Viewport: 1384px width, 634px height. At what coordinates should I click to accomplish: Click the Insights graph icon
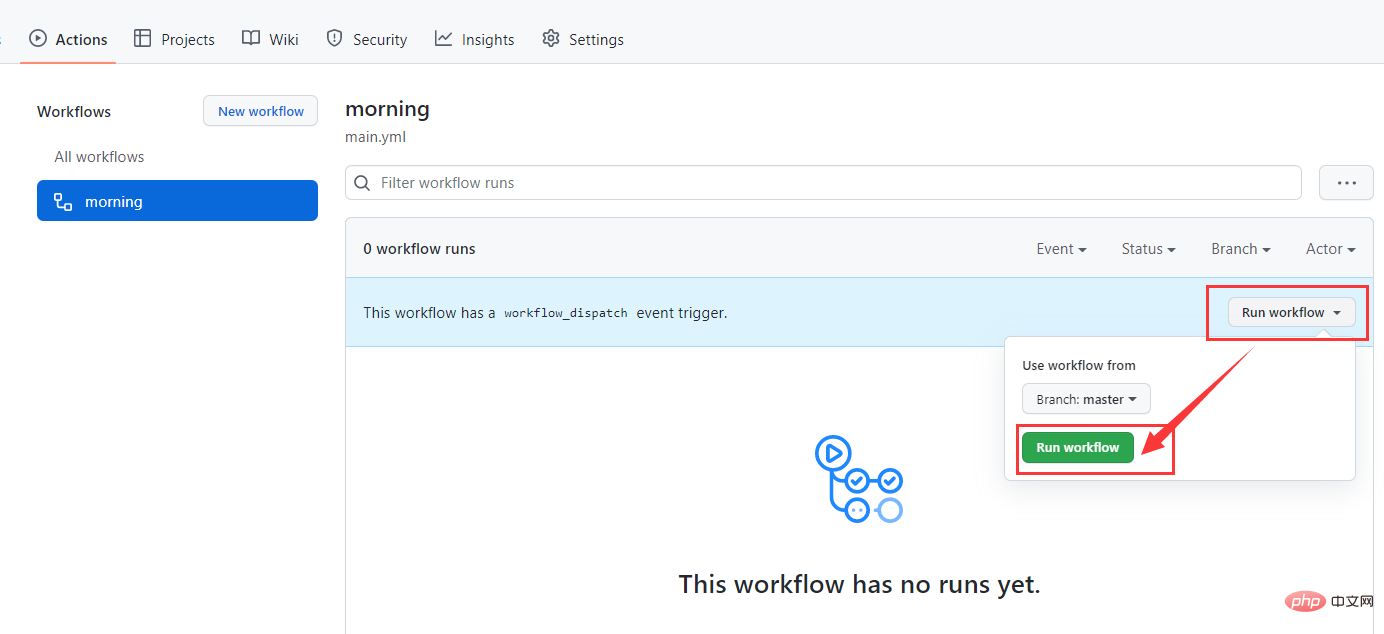point(443,38)
